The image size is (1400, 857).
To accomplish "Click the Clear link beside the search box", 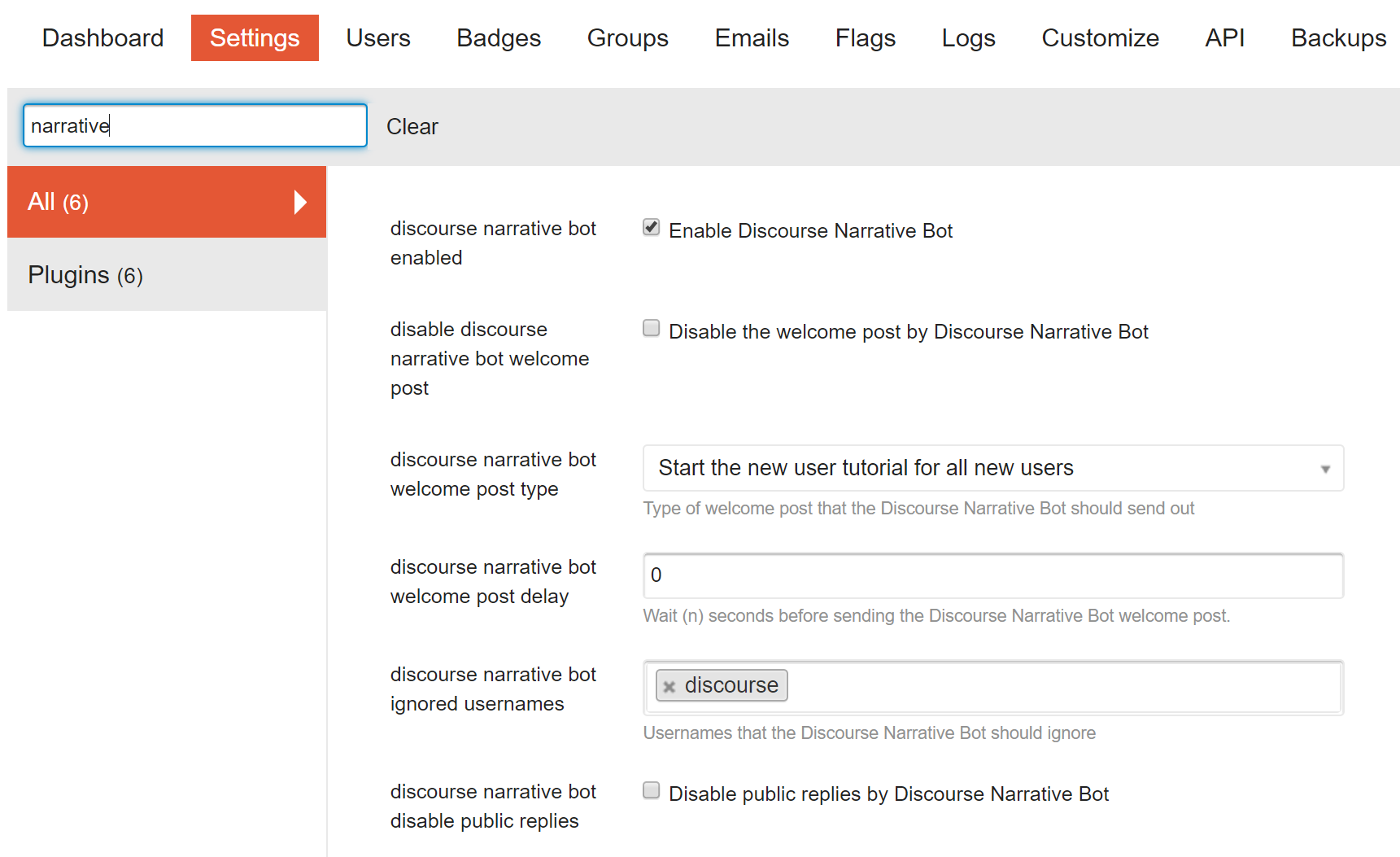I will tap(412, 126).
